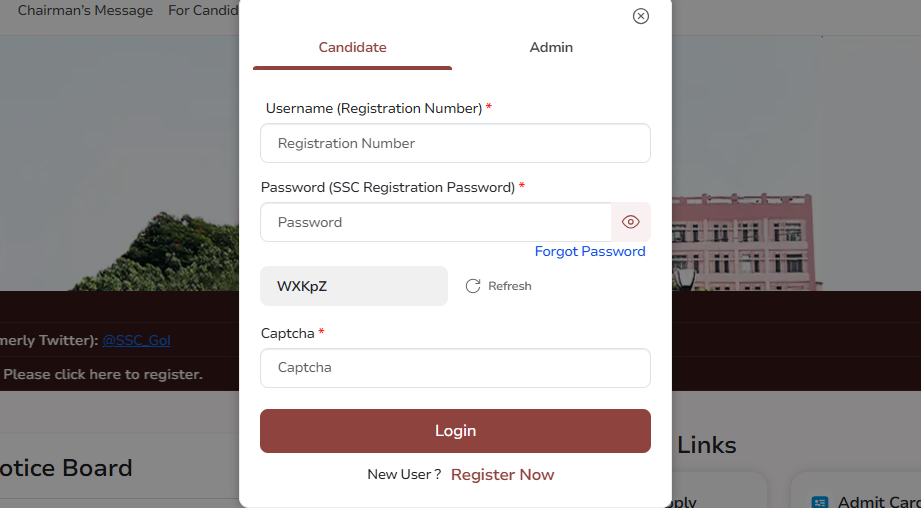Switch to the Admin tab
The height and width of the screenshot is (508, 921).
tap(551, 48)
